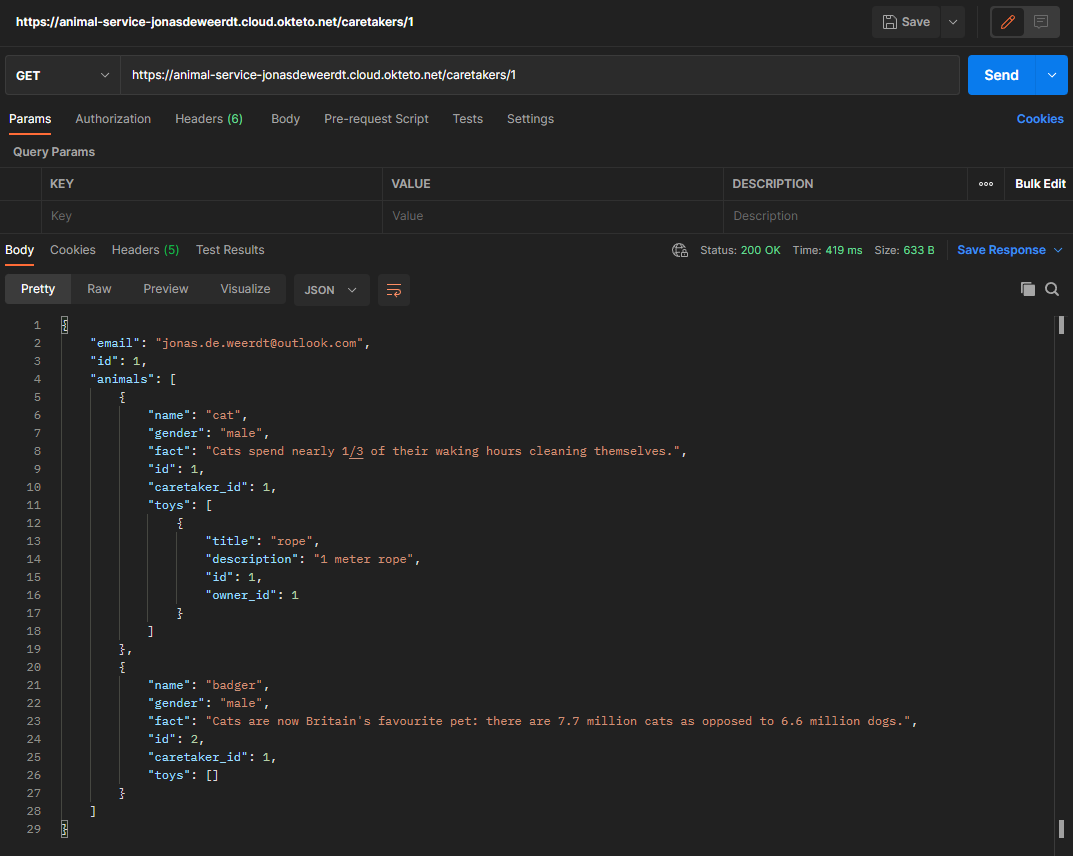Click the network information globe icon

pyautogui.click(x=680, y=251)
